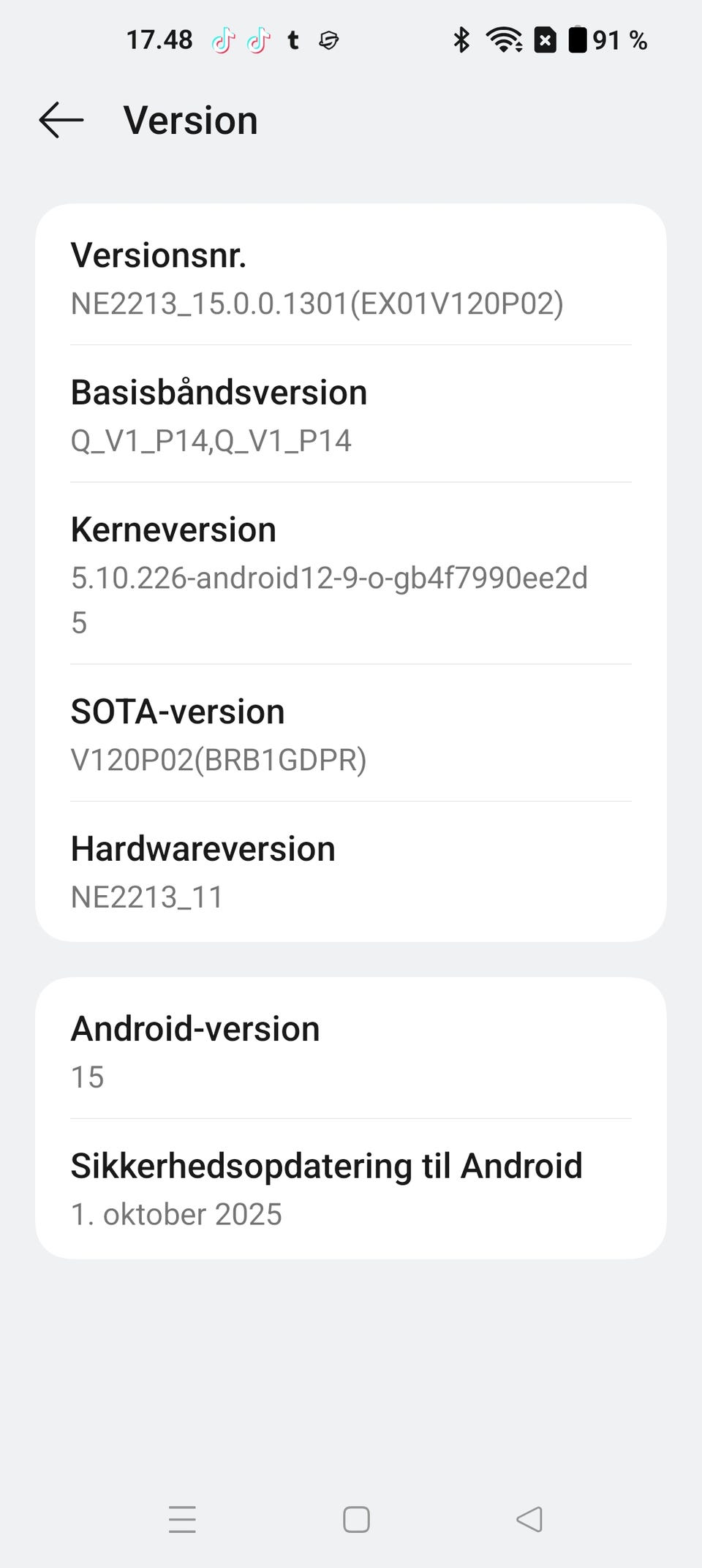This screenshot has height=1568, width=702.
Task: Tap the TikTok icon next to the clock
Action: pos(223,40)
